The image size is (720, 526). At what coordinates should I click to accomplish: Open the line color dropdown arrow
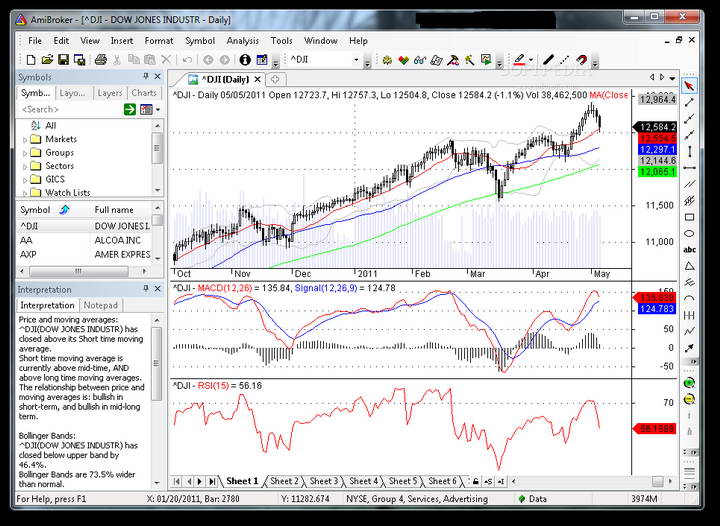(x=531, y=60)
